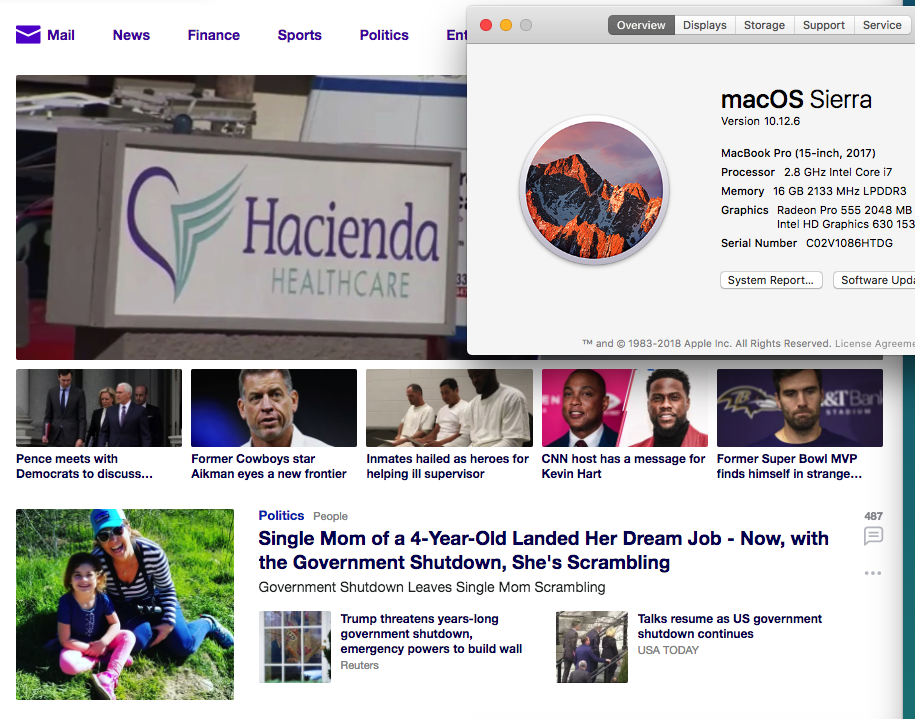915x719 pixels.
Task: Switch to the Overview tab
Action: click(641, 25)
